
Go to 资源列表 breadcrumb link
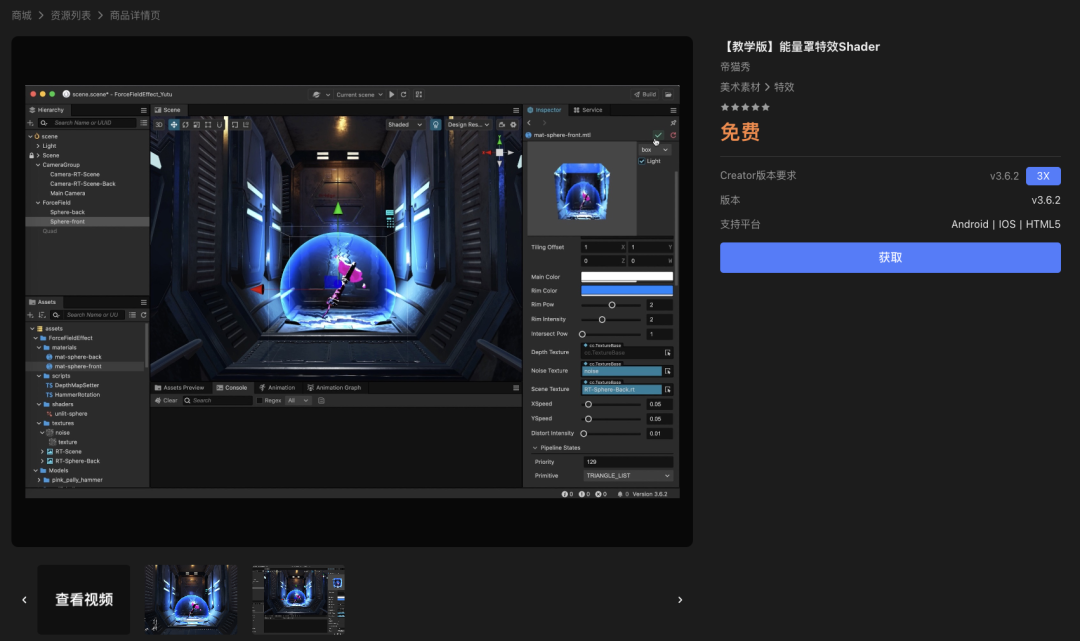70,15
